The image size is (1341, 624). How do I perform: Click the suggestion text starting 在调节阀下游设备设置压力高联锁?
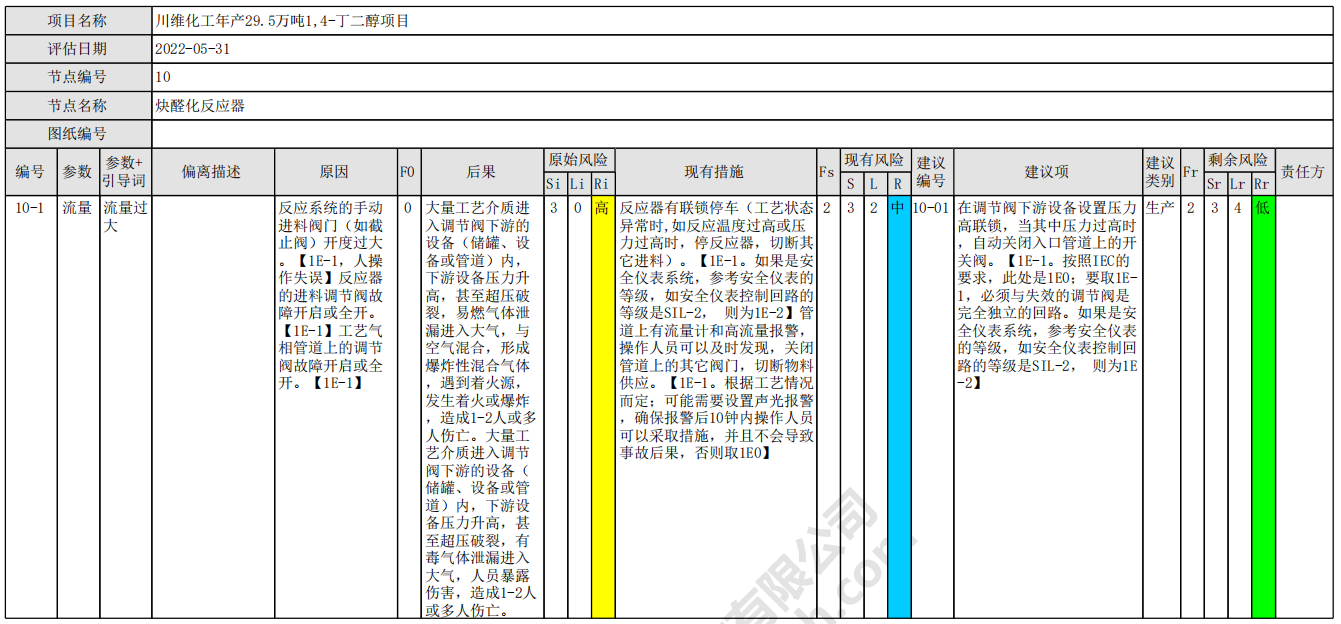pos(1047,295)
